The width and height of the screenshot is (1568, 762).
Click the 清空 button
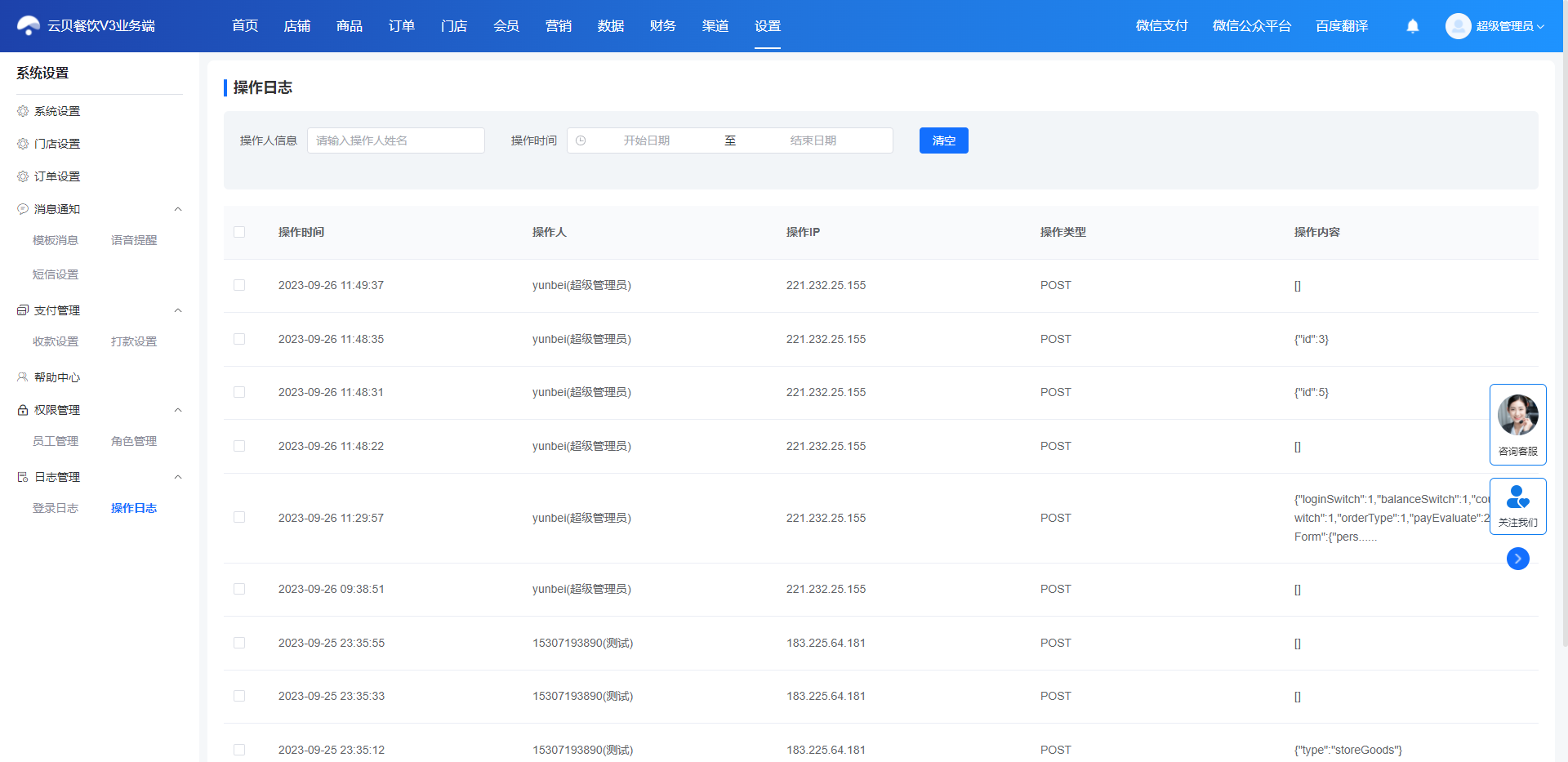click(944, 140)
